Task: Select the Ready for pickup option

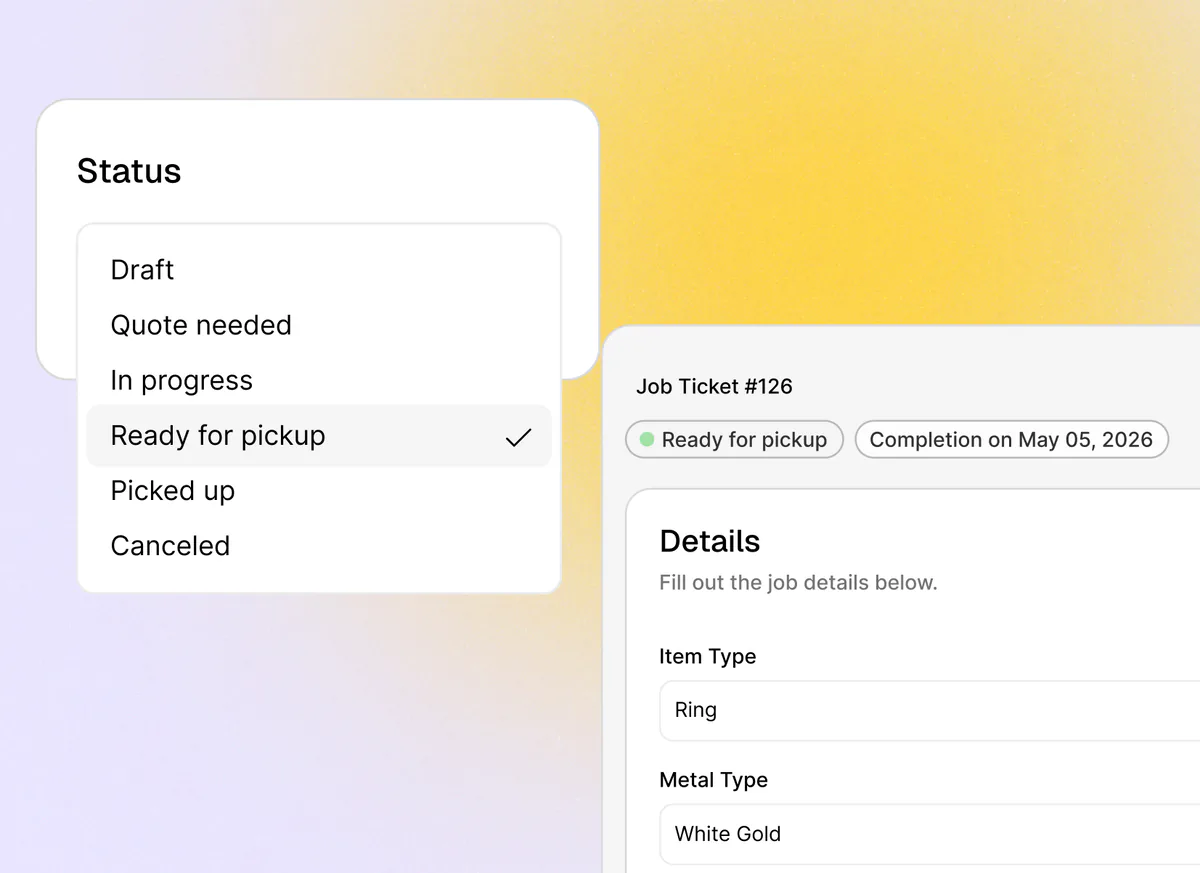Action: pos(318,436)
